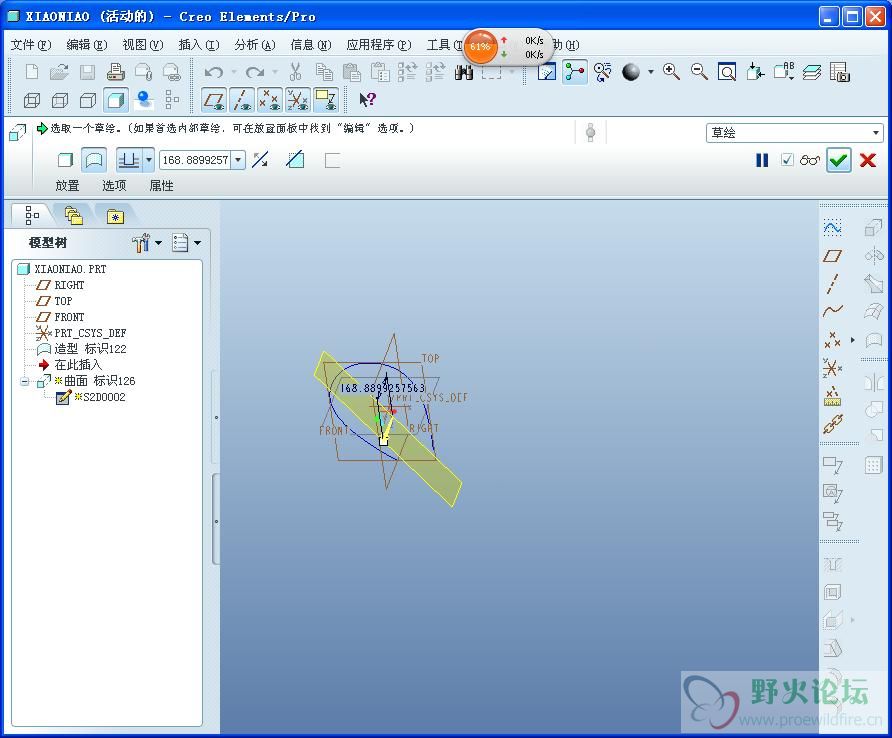892x738 pixels.
Task: Click the remove material icon
Action: click(295, 160)
